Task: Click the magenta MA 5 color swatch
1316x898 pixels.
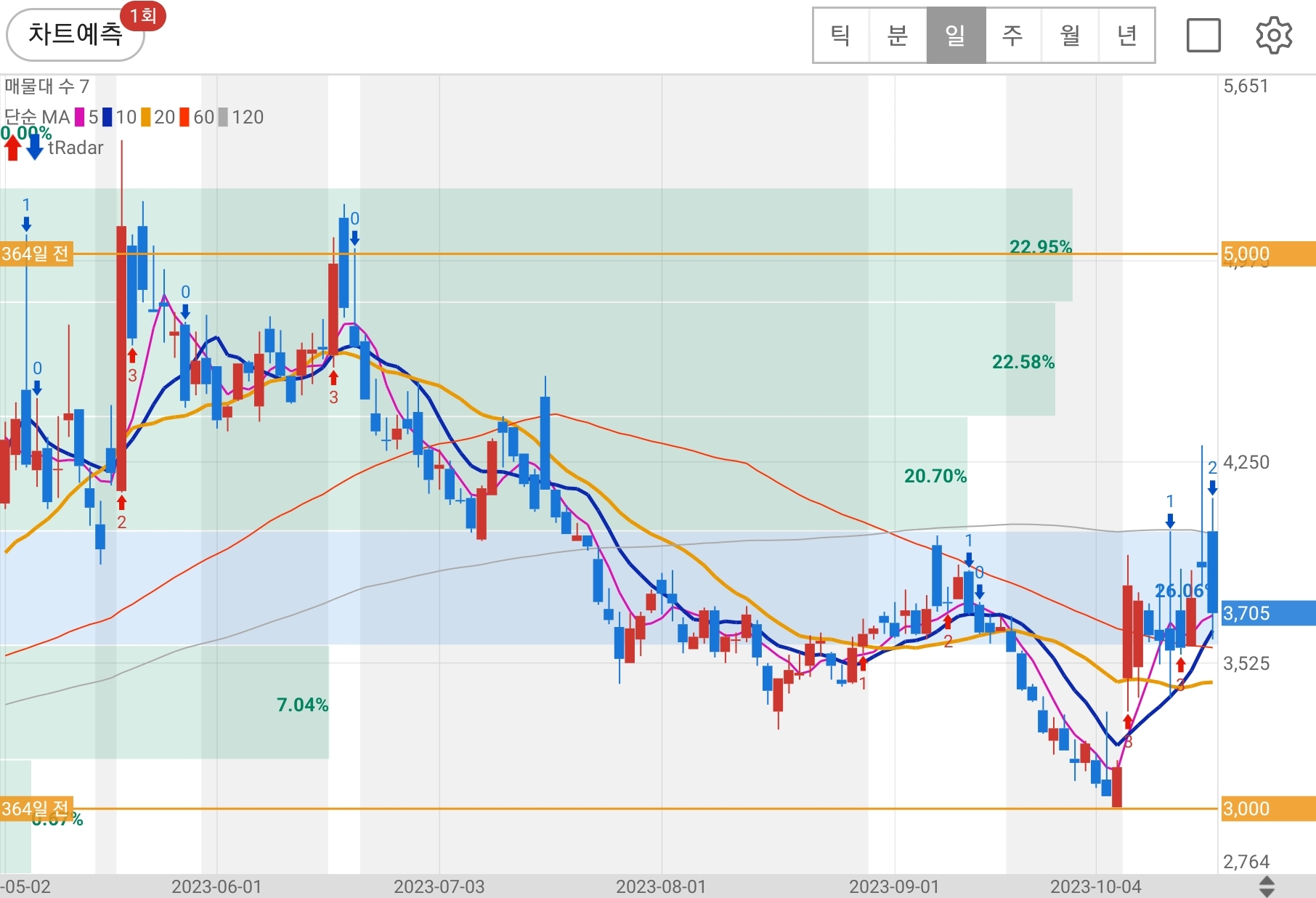Action: pyautogui.click(x=80, y=117)
